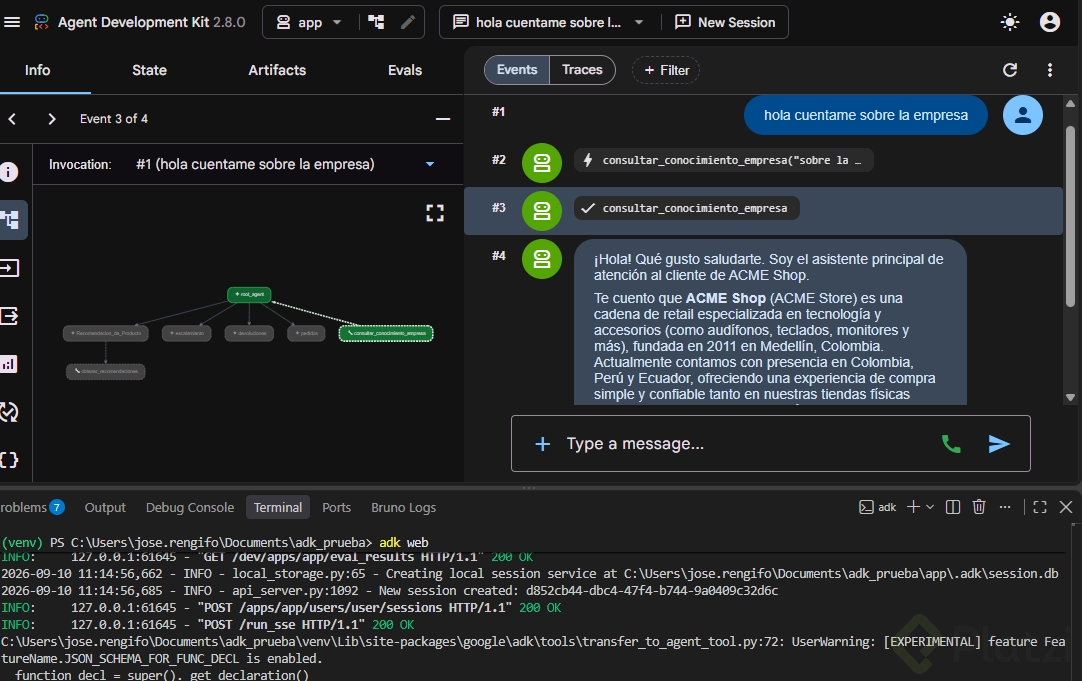Open the hamburger side menu
The width and height of the screenshot is (1082, 681).
[12, 22]
